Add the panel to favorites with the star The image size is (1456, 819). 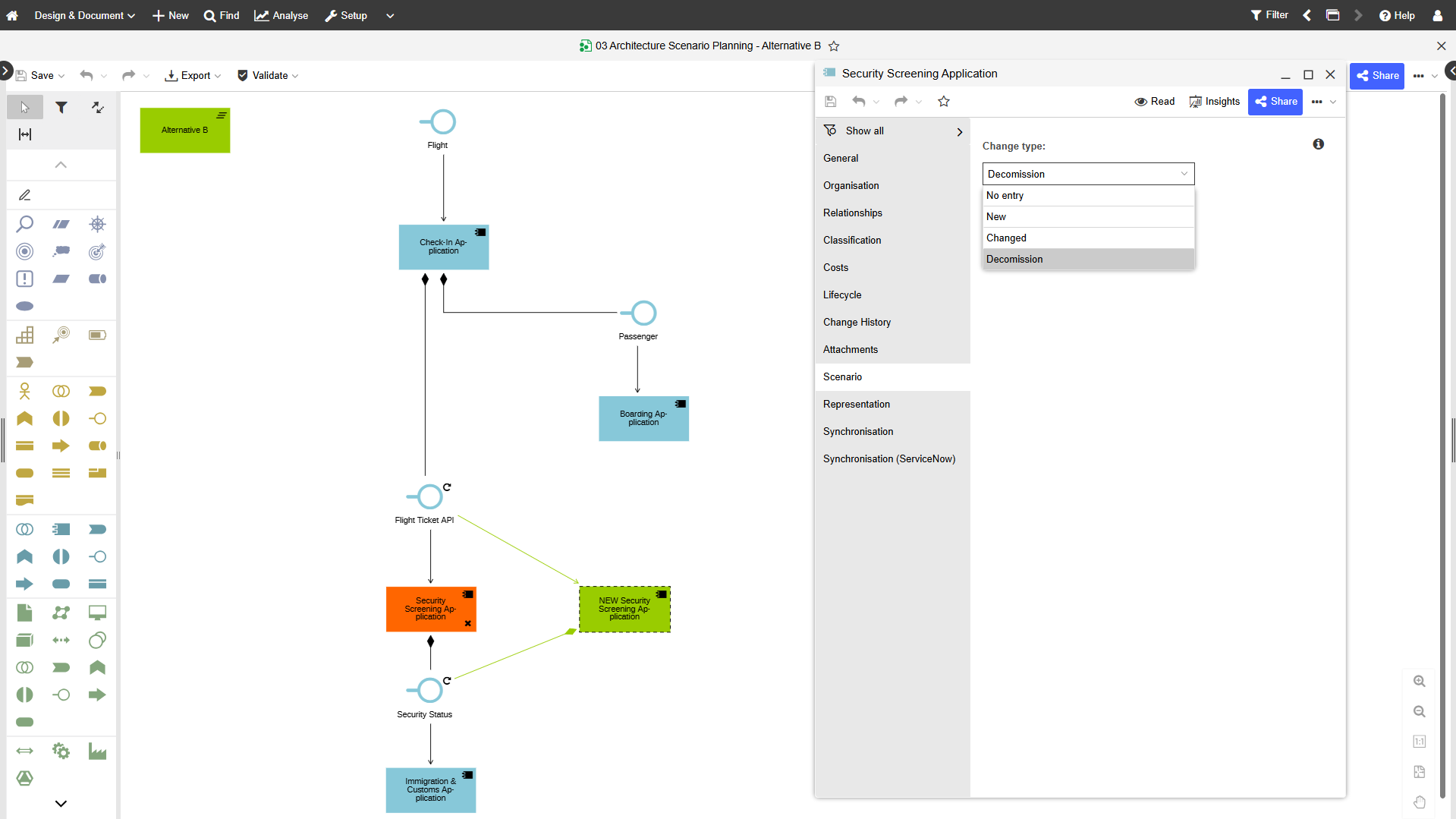point(944,102)
